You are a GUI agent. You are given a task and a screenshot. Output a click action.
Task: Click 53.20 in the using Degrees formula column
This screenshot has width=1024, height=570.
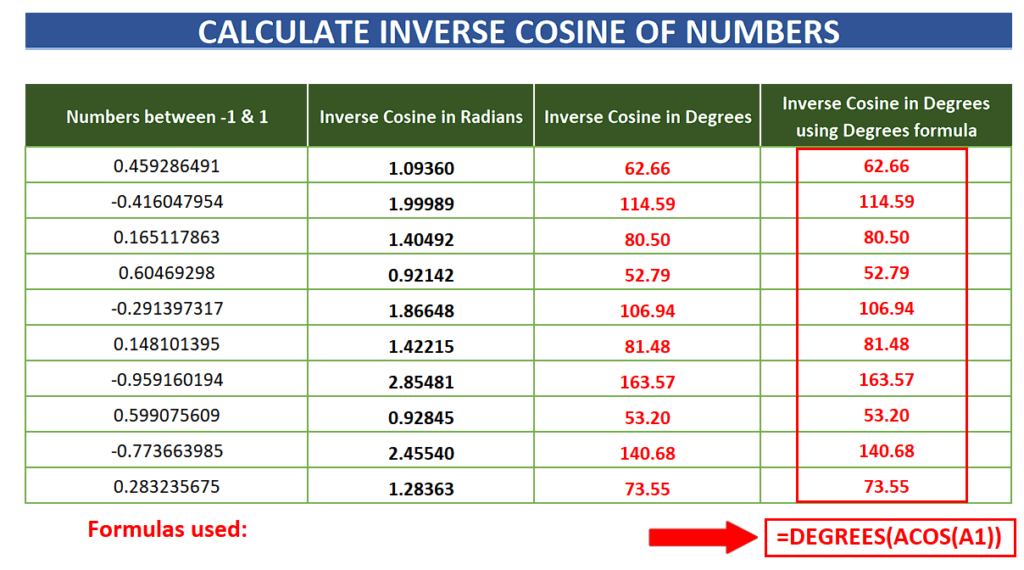886,415
